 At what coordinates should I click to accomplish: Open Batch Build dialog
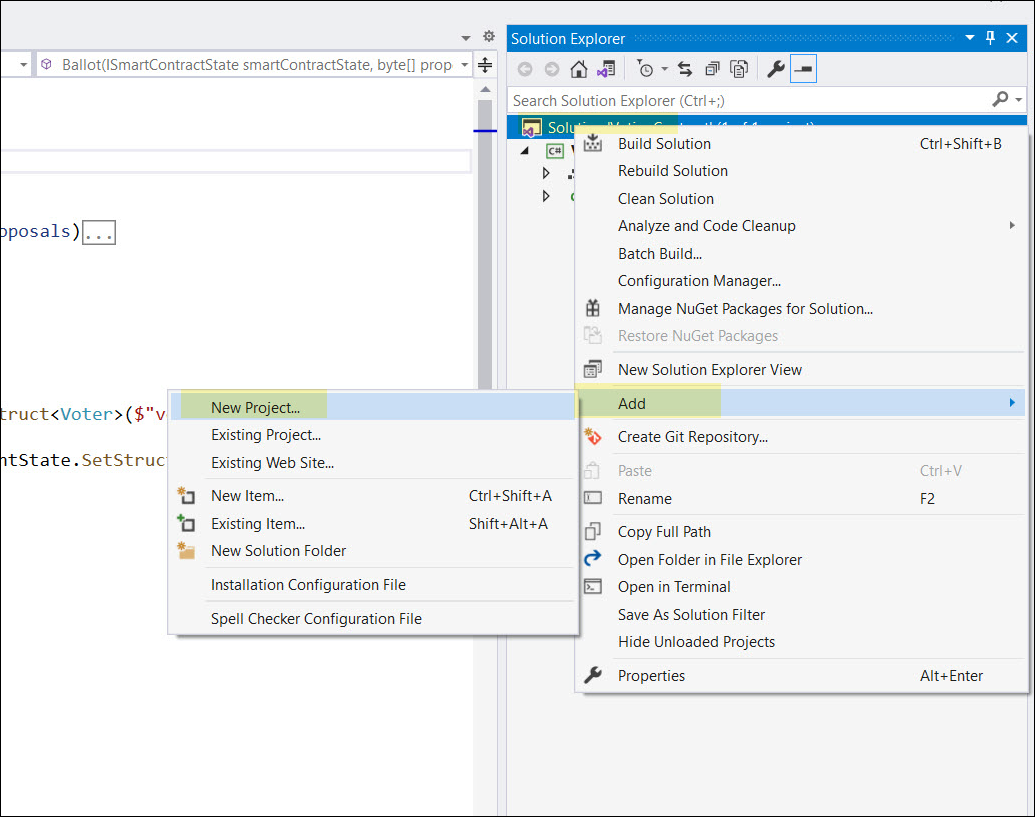(x=801, y=253)
